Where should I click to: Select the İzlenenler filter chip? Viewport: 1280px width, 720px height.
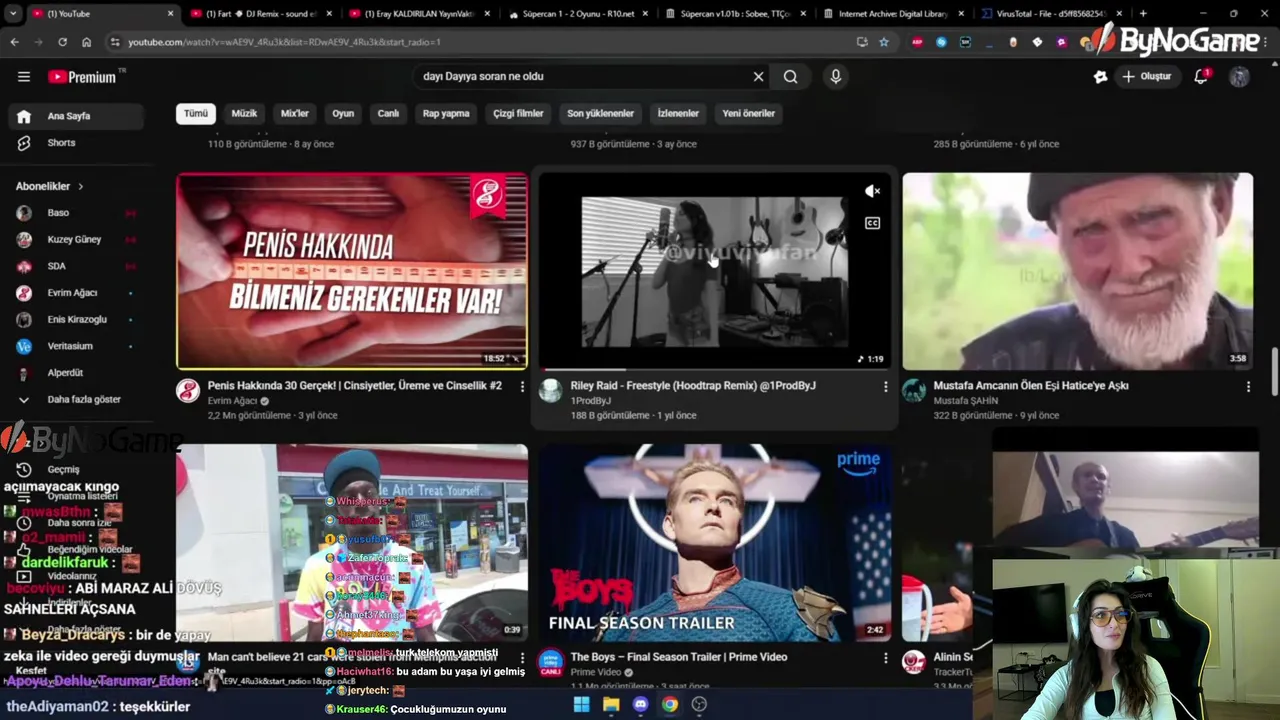[x=678, y=113]
